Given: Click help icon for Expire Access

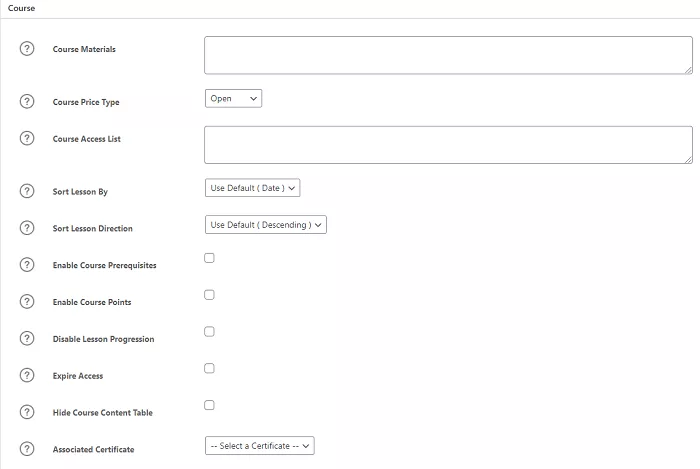Looking at the screenshot, I should (x=27, y=375).
